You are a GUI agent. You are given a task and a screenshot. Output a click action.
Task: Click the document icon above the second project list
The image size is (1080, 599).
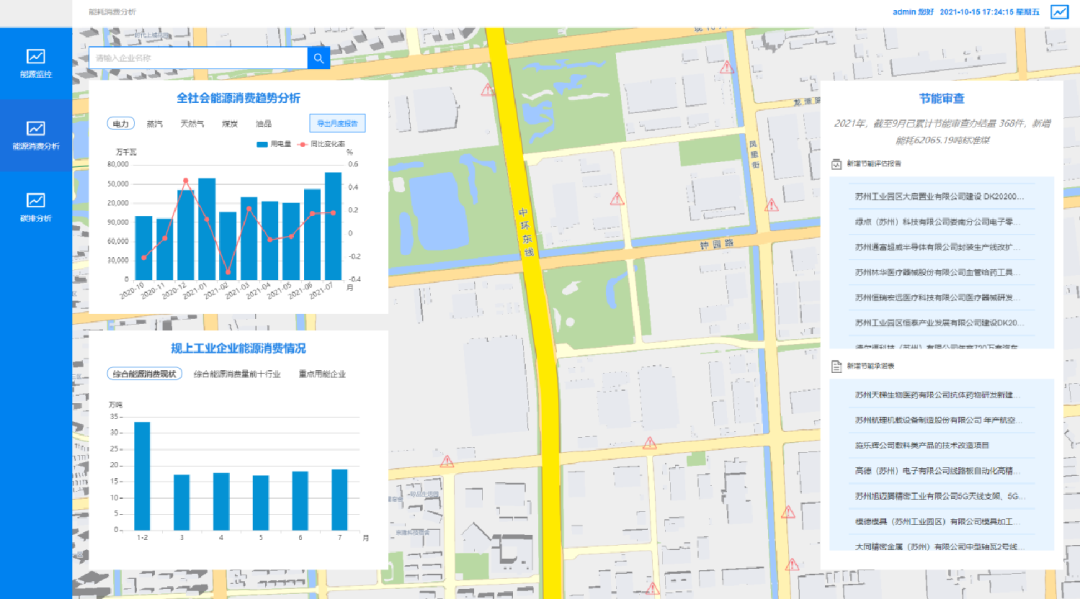[837, 367]
